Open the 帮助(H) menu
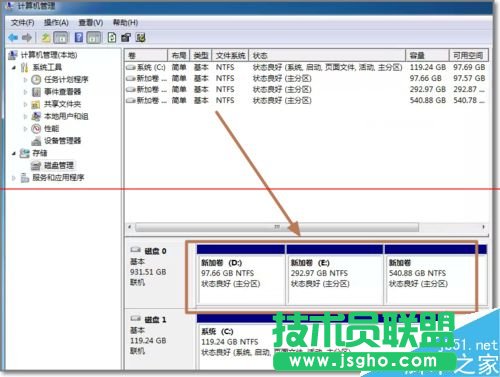 click(125, 22)
